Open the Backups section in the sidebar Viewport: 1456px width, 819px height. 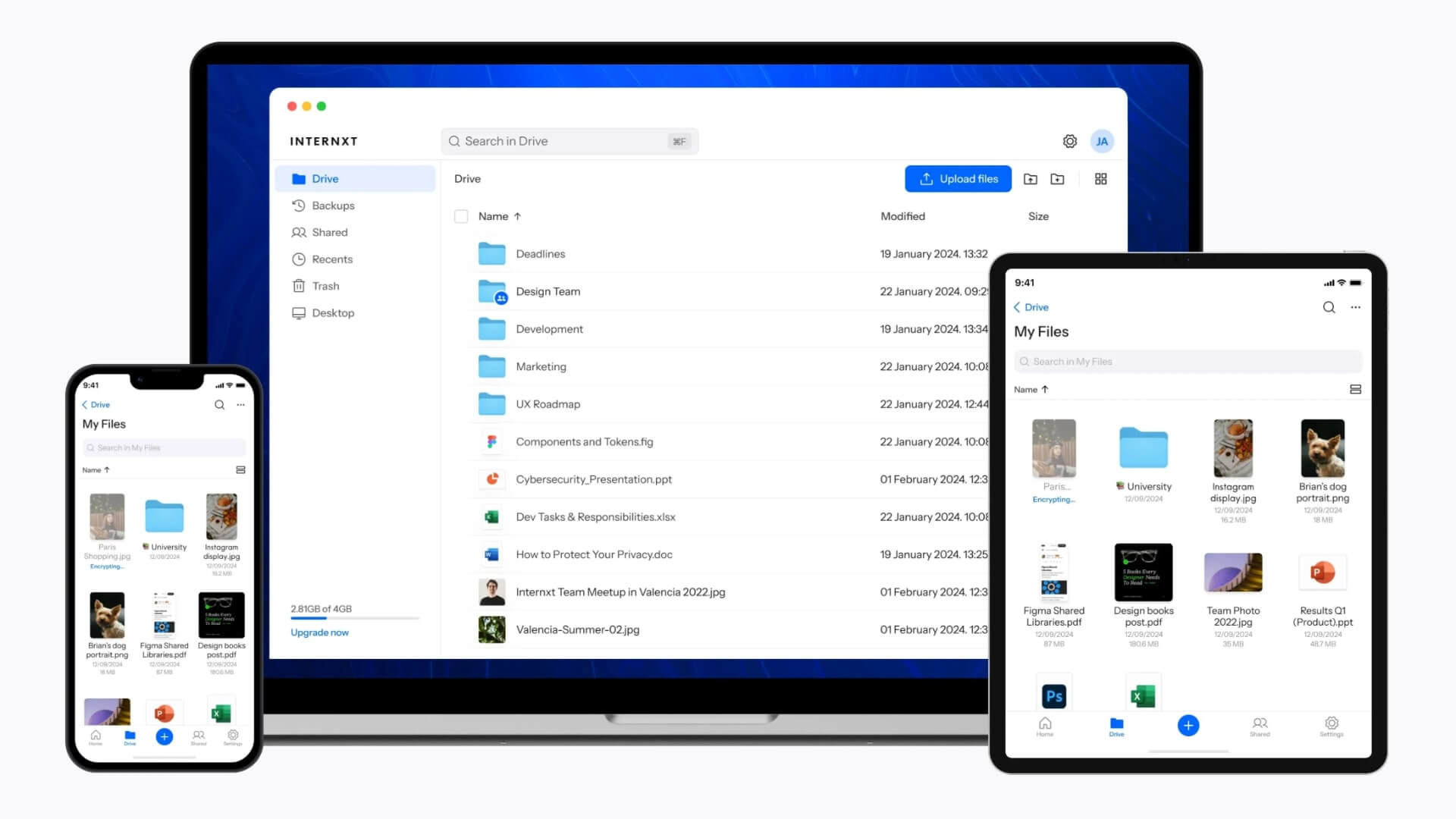click(x=333, y=206)
